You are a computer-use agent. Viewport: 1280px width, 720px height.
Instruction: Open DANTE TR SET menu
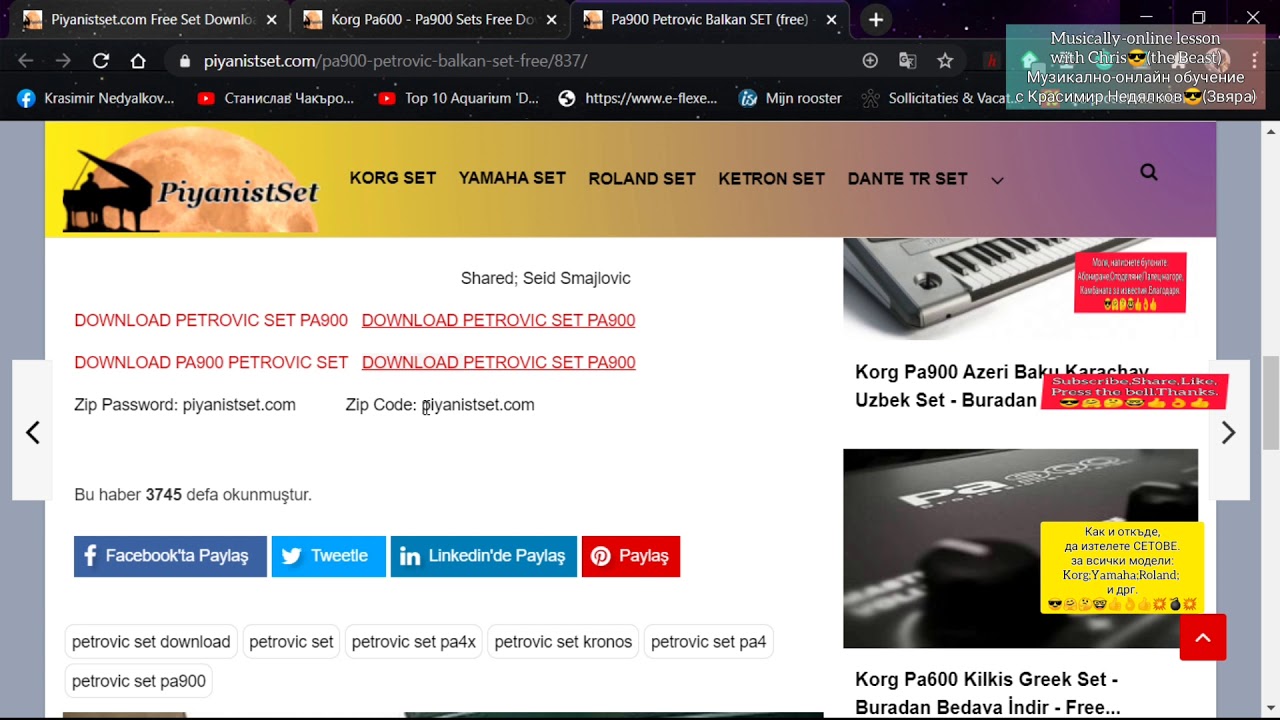tap(908, 179)
